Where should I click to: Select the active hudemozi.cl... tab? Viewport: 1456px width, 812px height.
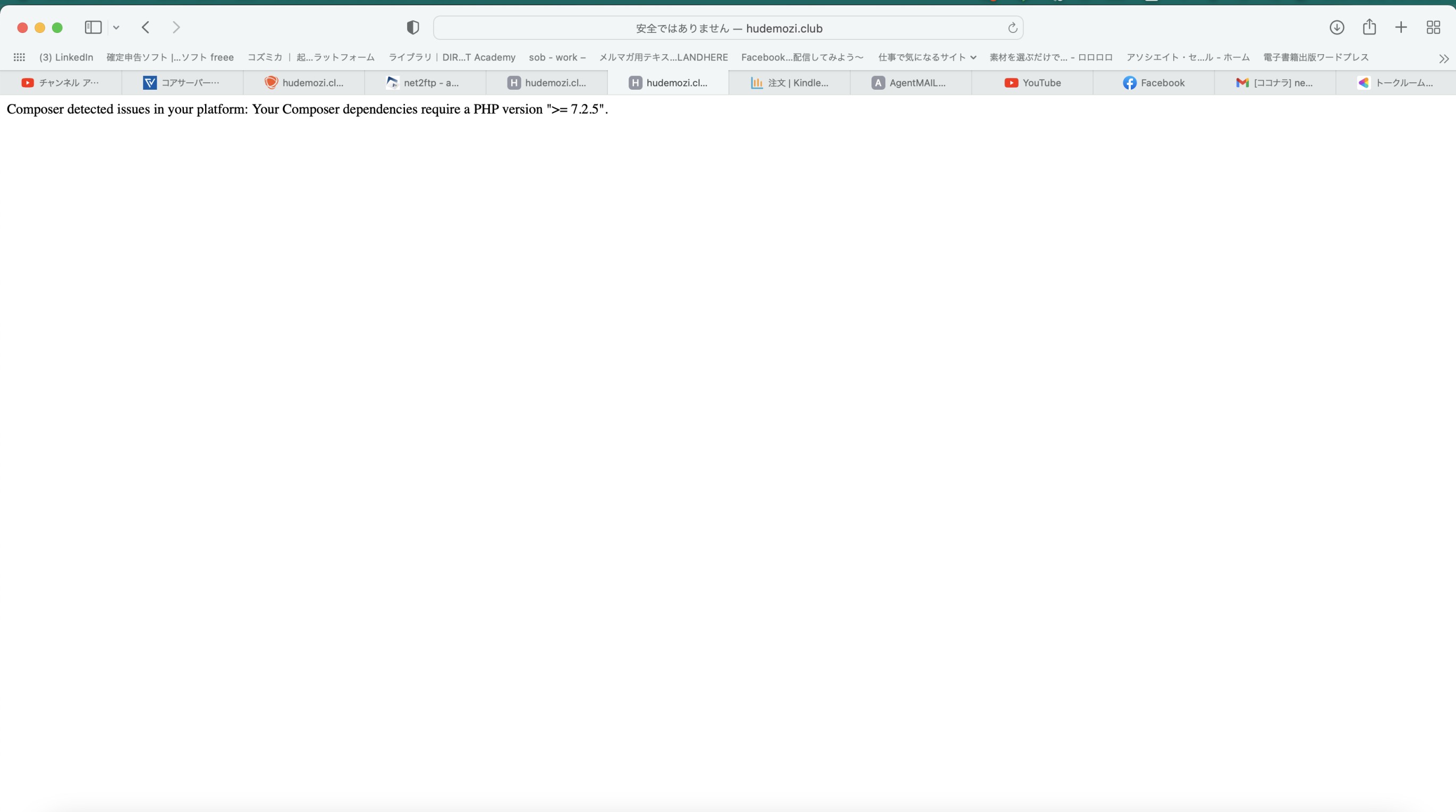coord(668,82)
